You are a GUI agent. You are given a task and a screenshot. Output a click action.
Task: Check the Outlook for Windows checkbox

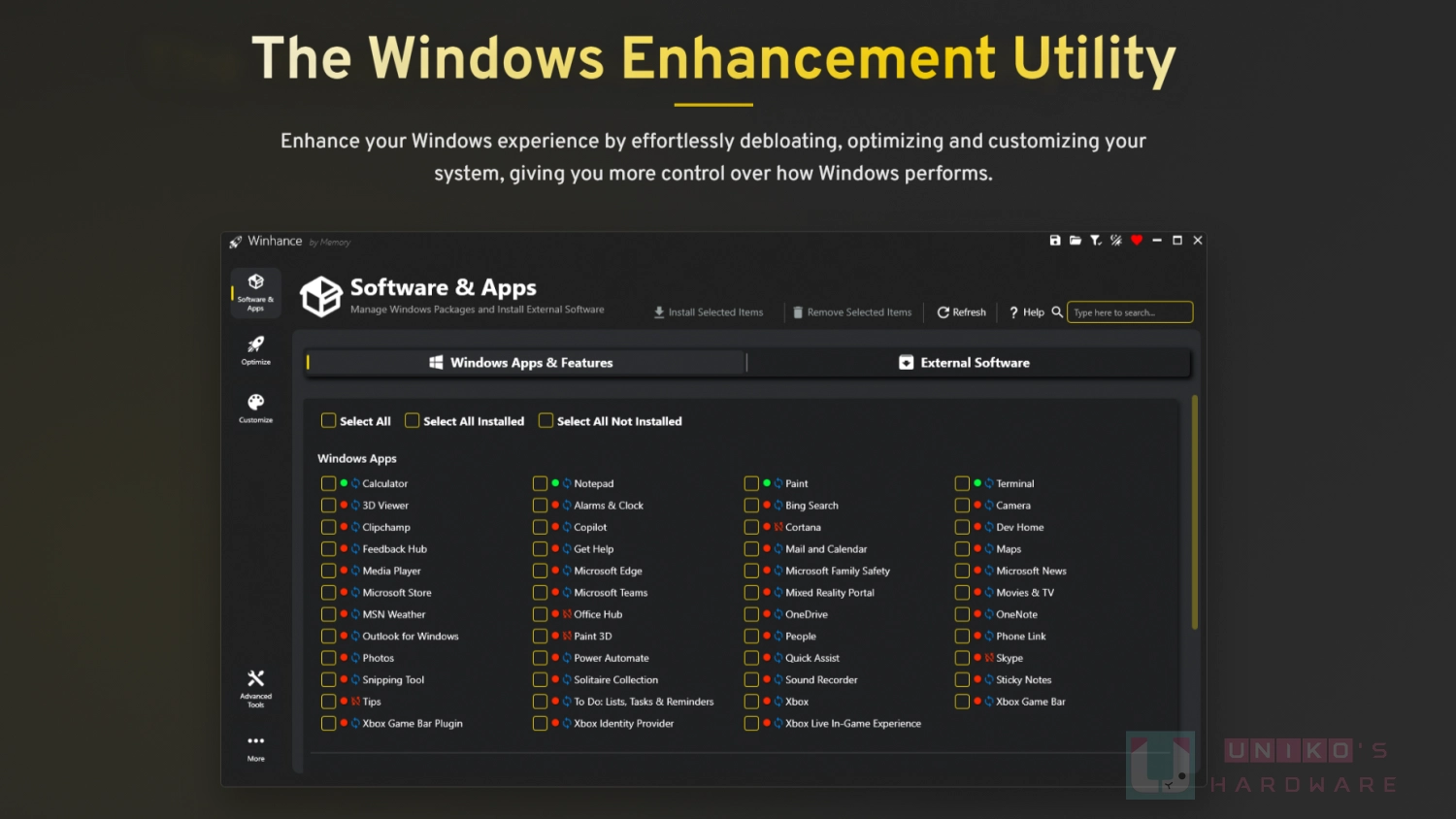click(x=329, y=637)
